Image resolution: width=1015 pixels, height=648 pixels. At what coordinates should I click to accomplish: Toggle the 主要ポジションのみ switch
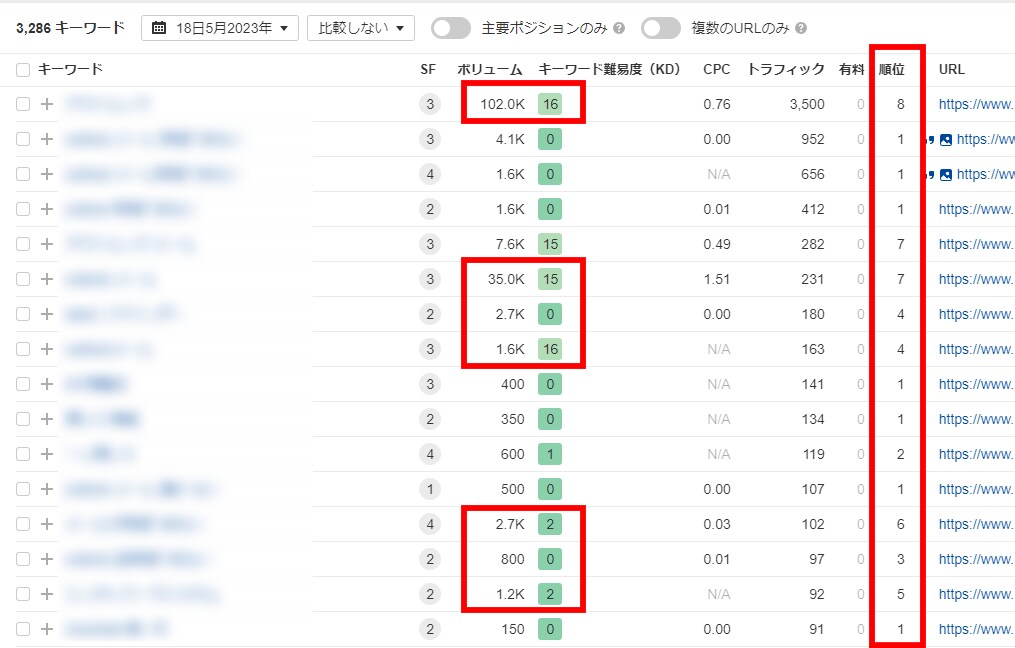tap(451, 28)
